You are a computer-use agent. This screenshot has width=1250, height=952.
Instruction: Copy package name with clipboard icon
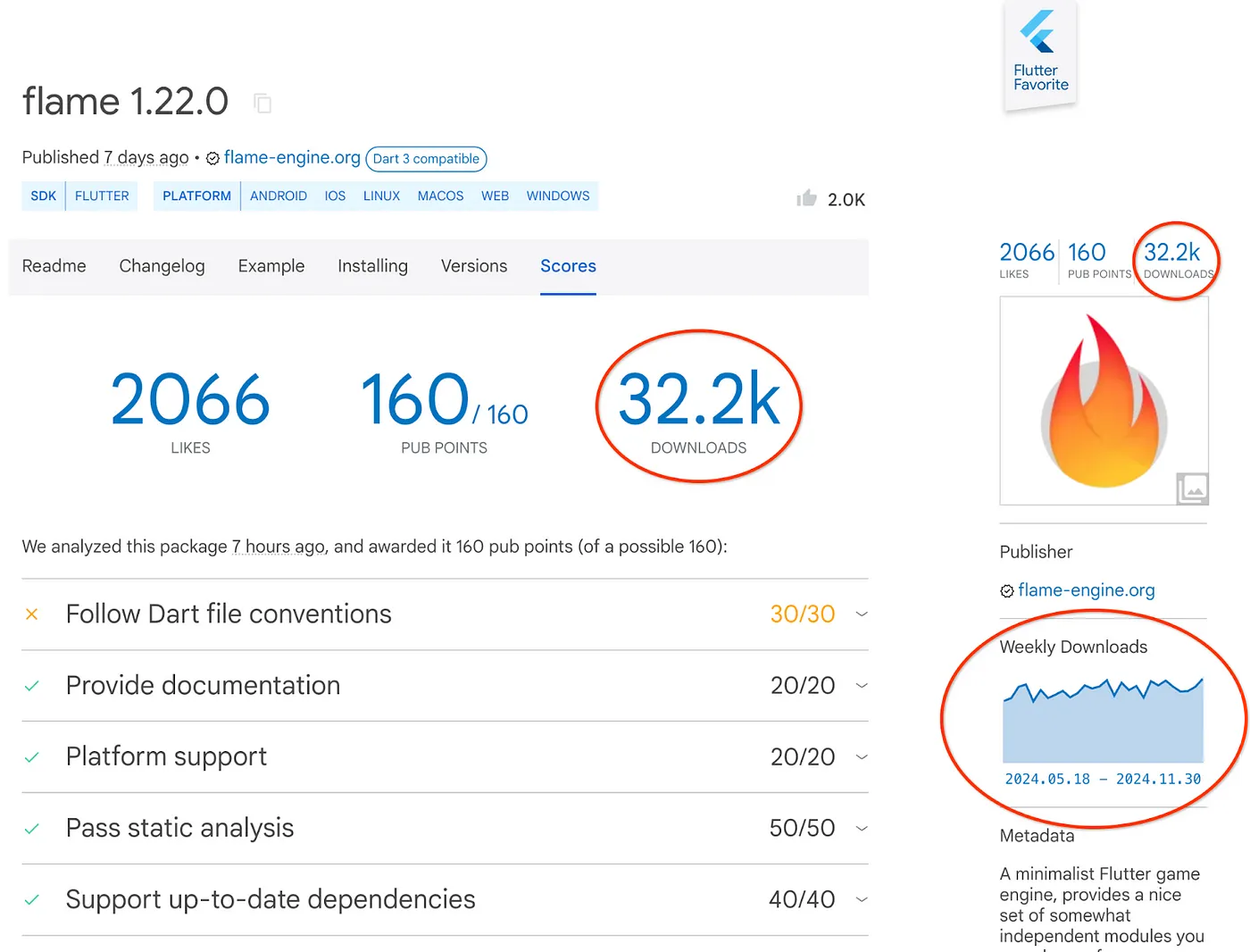coord(262,104)
